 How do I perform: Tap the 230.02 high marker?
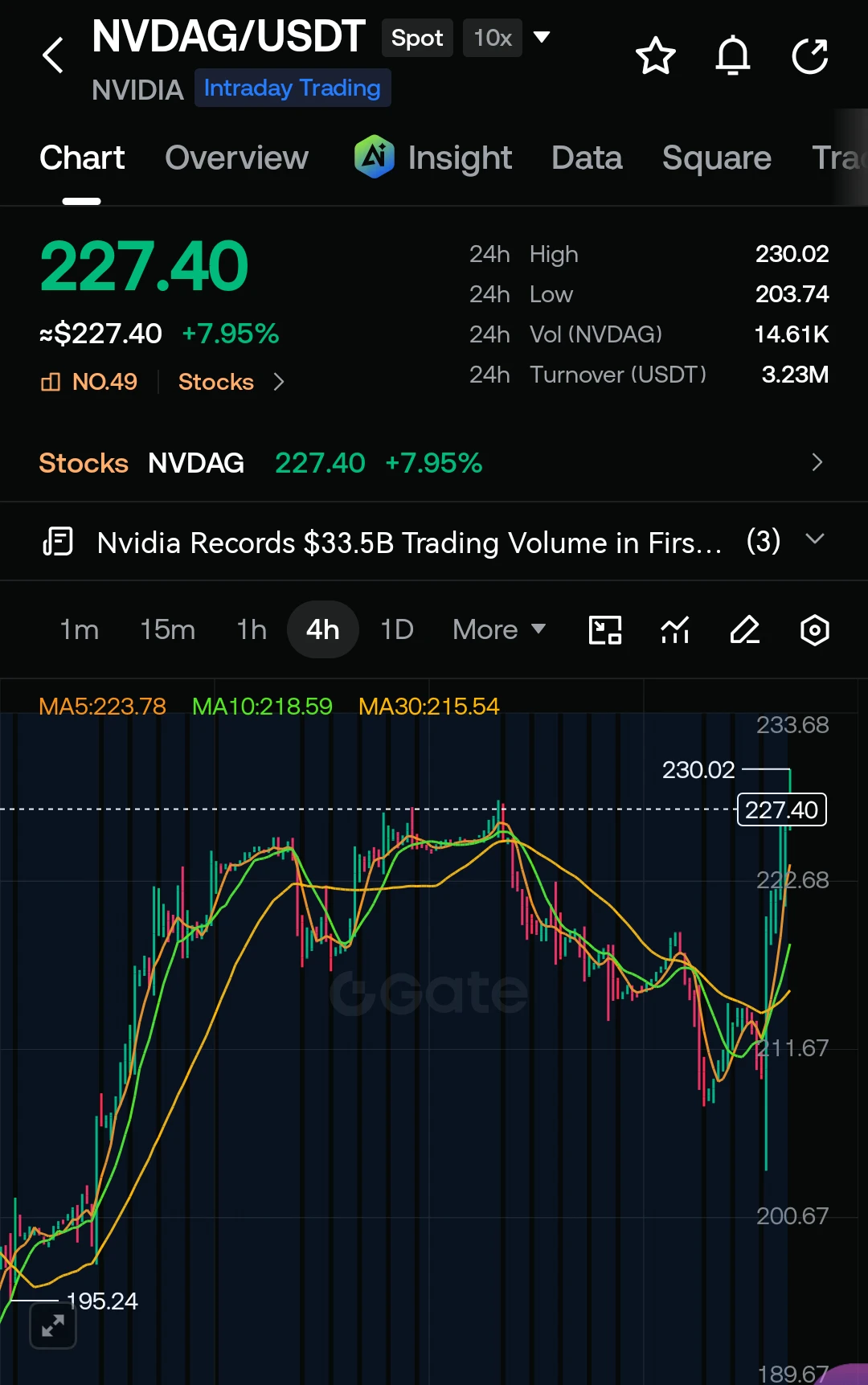(x=698, y=770)
